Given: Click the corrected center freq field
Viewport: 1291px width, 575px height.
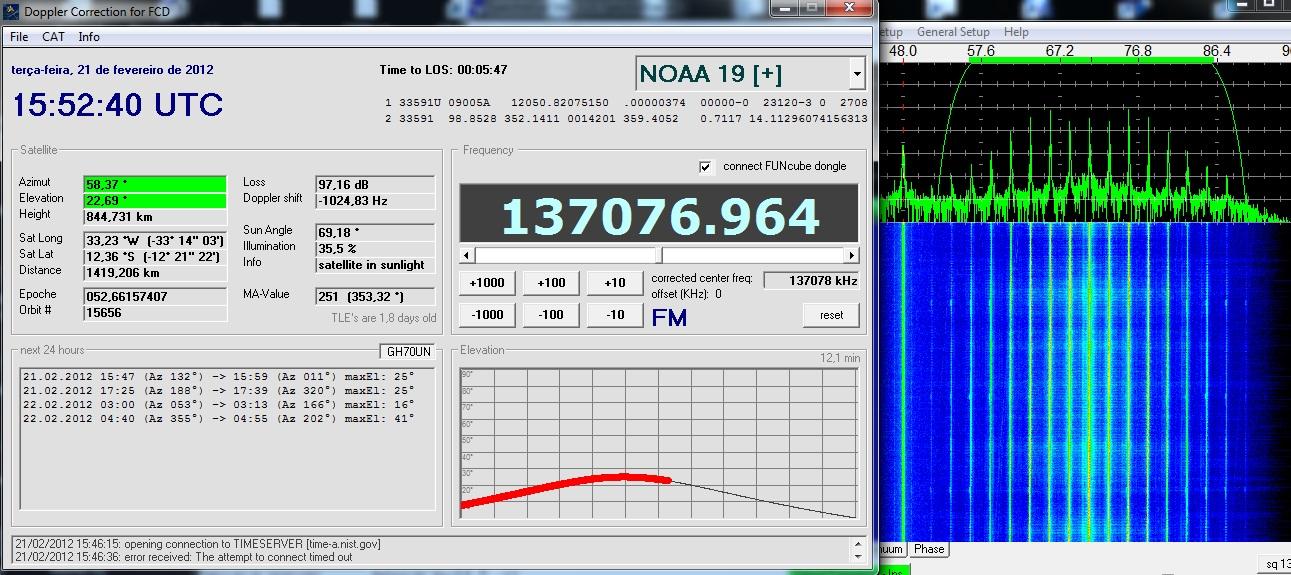Looking at the screenshot, I should [810, 281].
